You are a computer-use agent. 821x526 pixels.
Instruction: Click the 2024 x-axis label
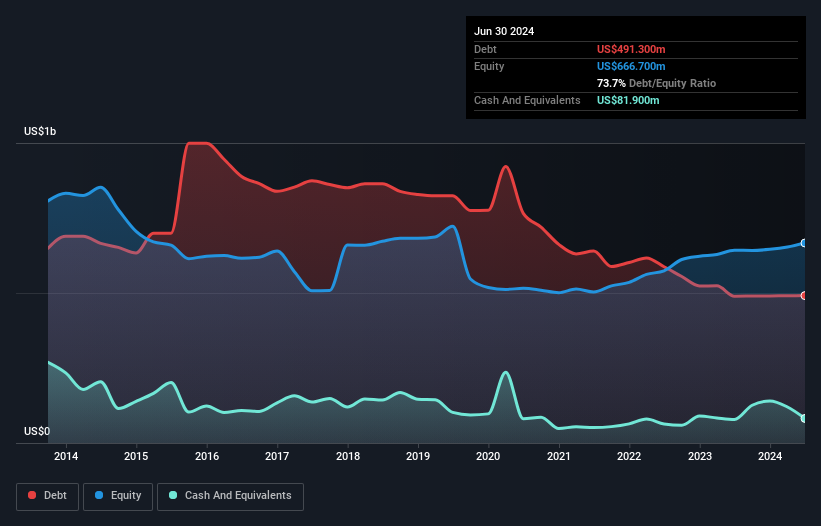(x=770, y=456)
